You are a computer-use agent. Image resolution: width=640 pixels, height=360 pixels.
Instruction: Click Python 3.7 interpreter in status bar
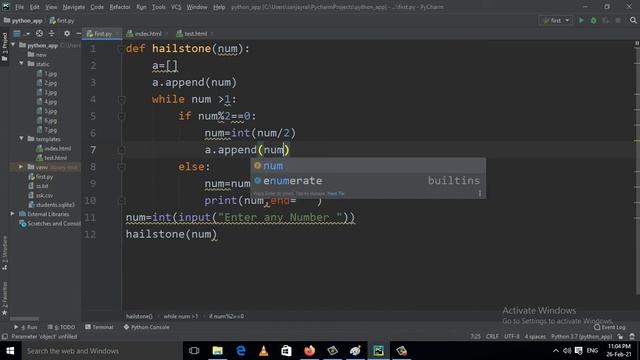582,337
